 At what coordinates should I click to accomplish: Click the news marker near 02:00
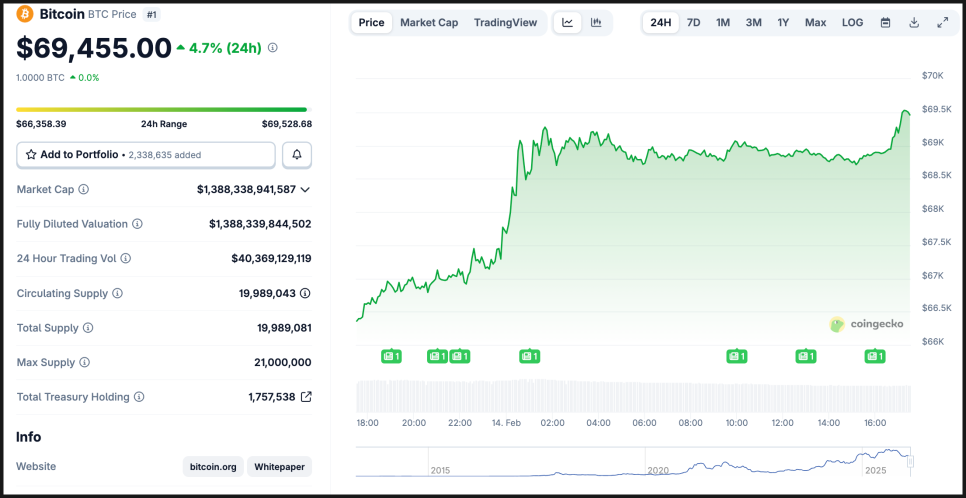click(529, 356)
